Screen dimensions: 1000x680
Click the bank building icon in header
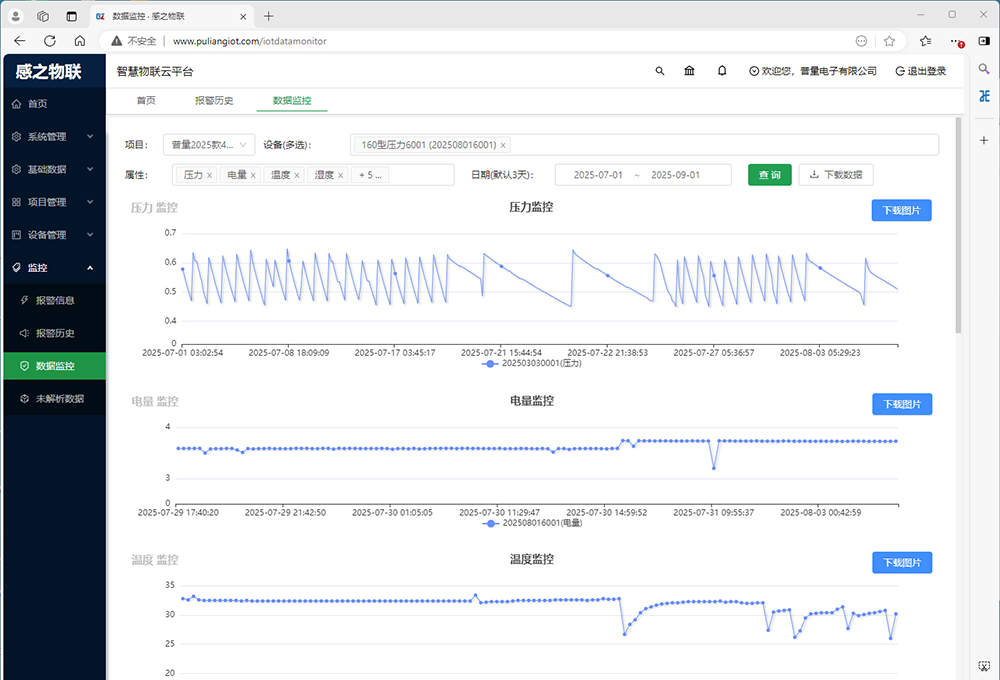point(690,71)
